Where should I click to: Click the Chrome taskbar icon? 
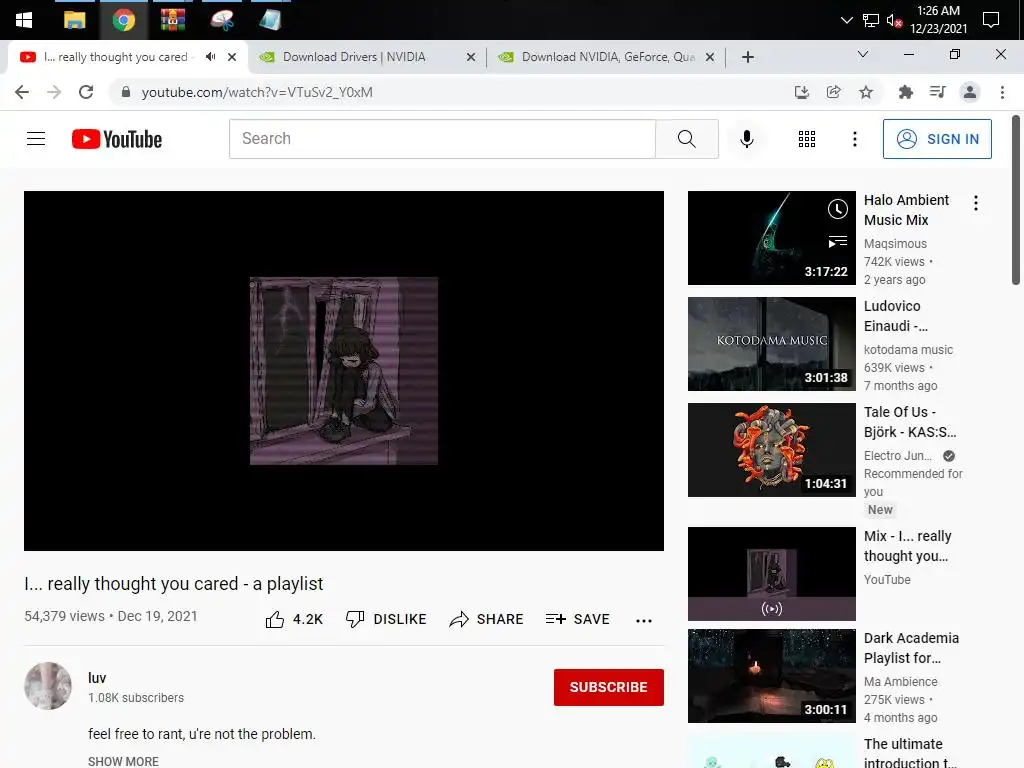pos(123,20)
